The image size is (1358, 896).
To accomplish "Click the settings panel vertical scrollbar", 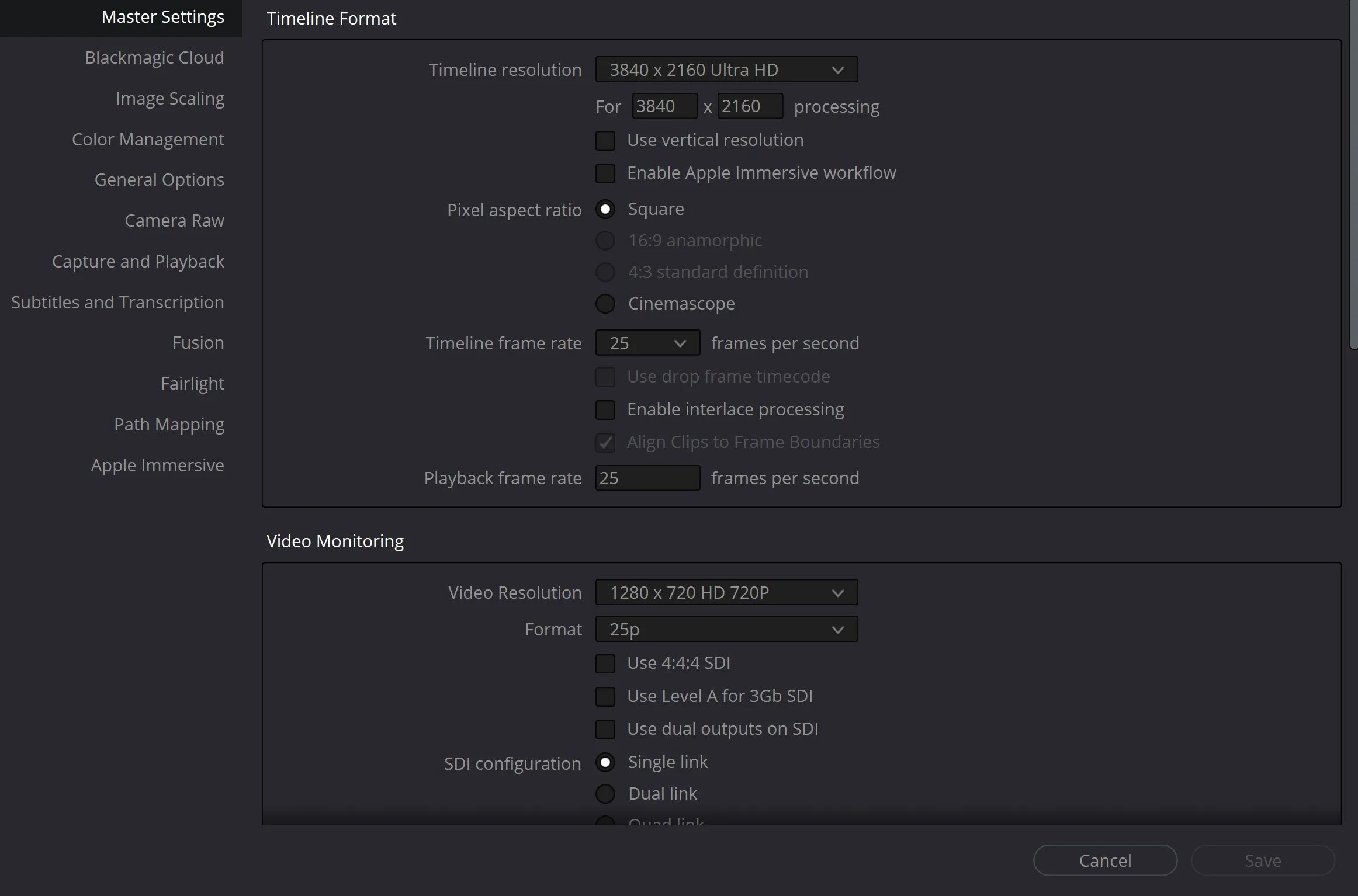I will pyautogui.click(x=1353, y=175).
